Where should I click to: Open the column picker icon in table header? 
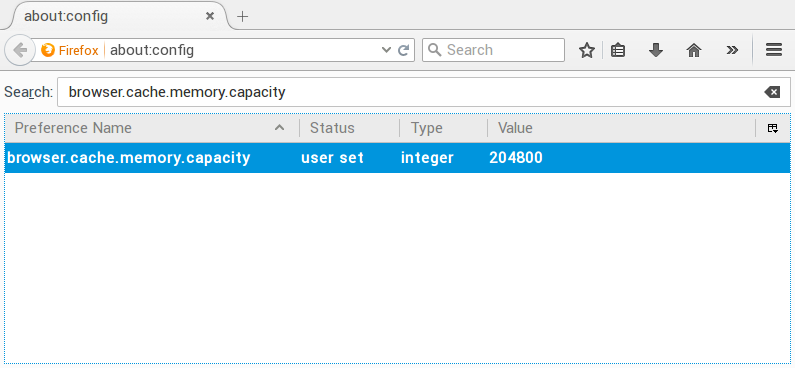pyautogui.click(x=773, y=128)
